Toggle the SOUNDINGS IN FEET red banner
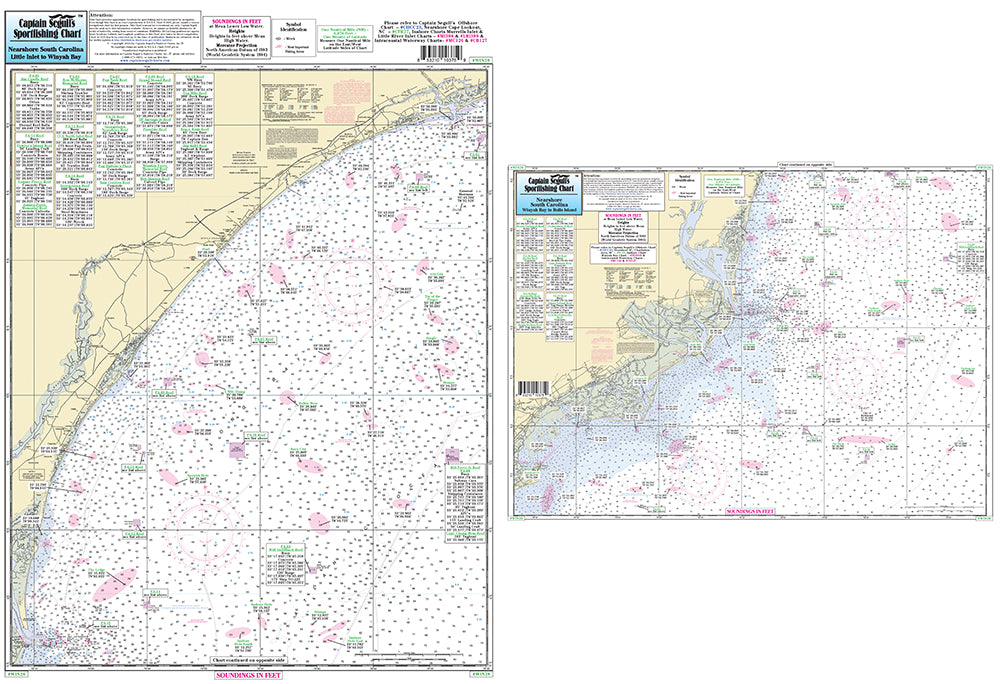 point(250,675)
